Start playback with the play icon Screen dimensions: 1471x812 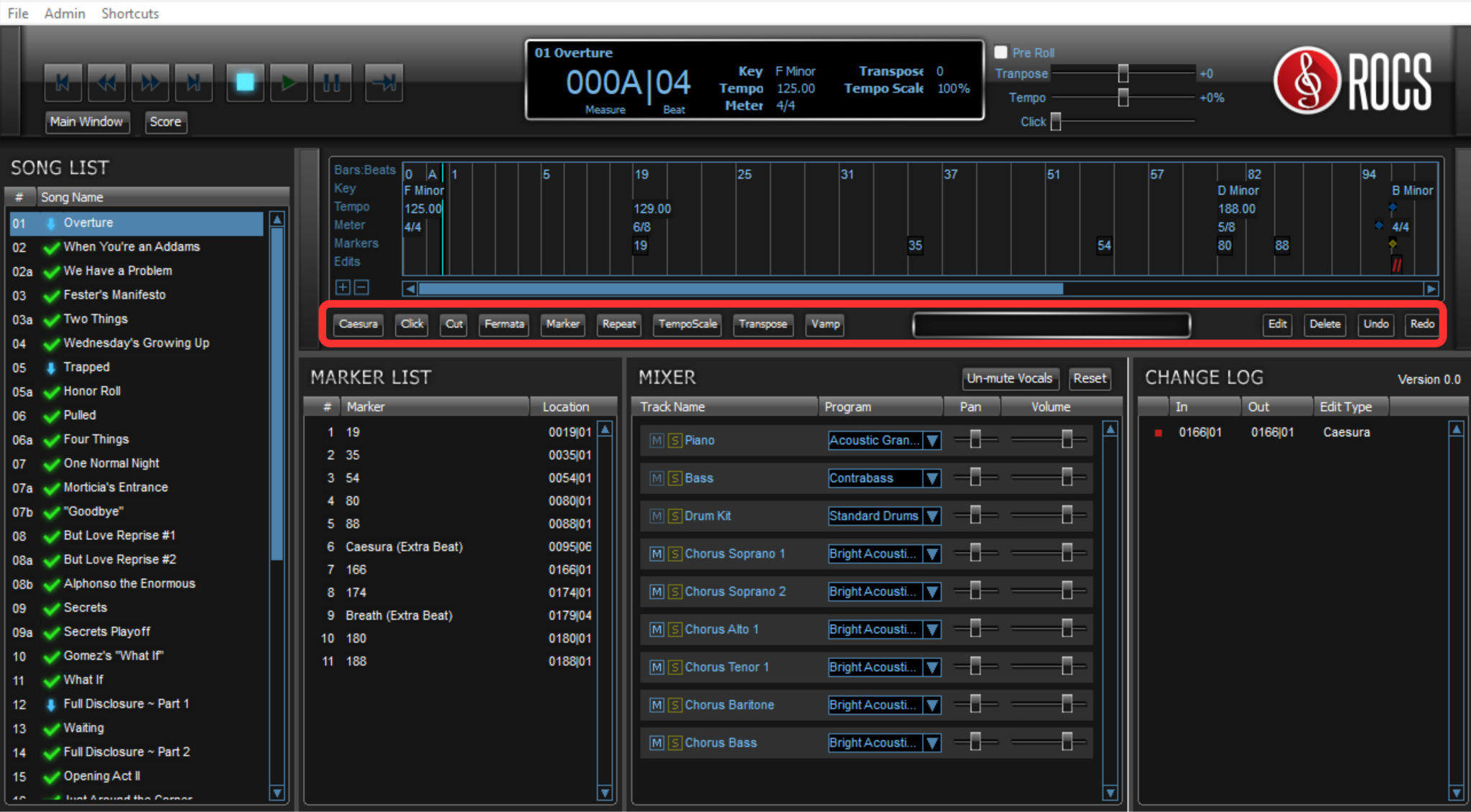pyautogui.click(x=289, y=83)
